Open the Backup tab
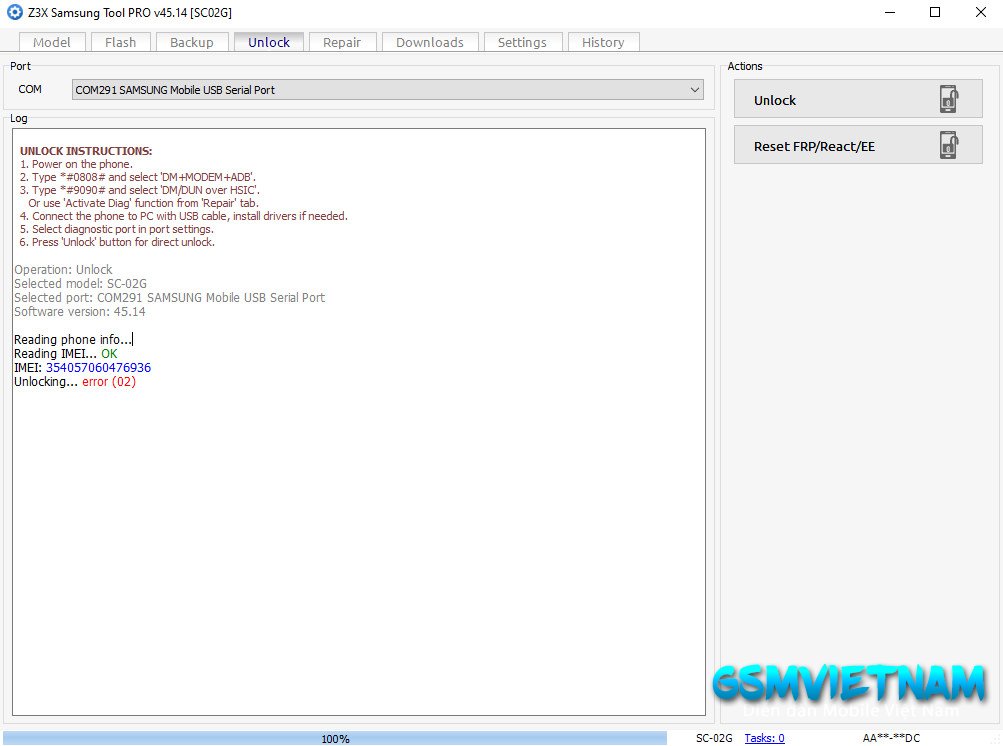 (x=192, y=42)
